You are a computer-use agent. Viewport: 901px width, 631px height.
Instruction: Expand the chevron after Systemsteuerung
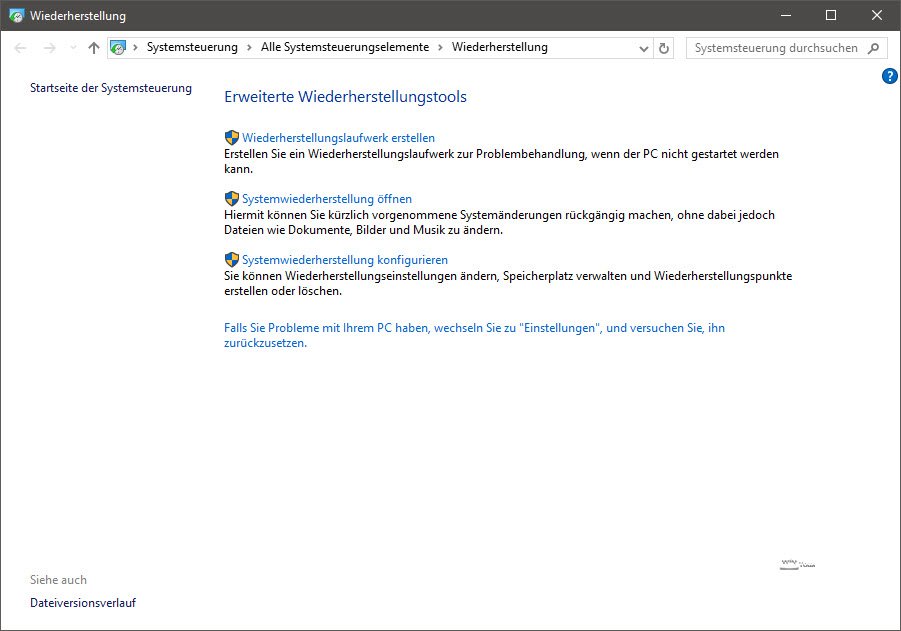tap(249, 48)
